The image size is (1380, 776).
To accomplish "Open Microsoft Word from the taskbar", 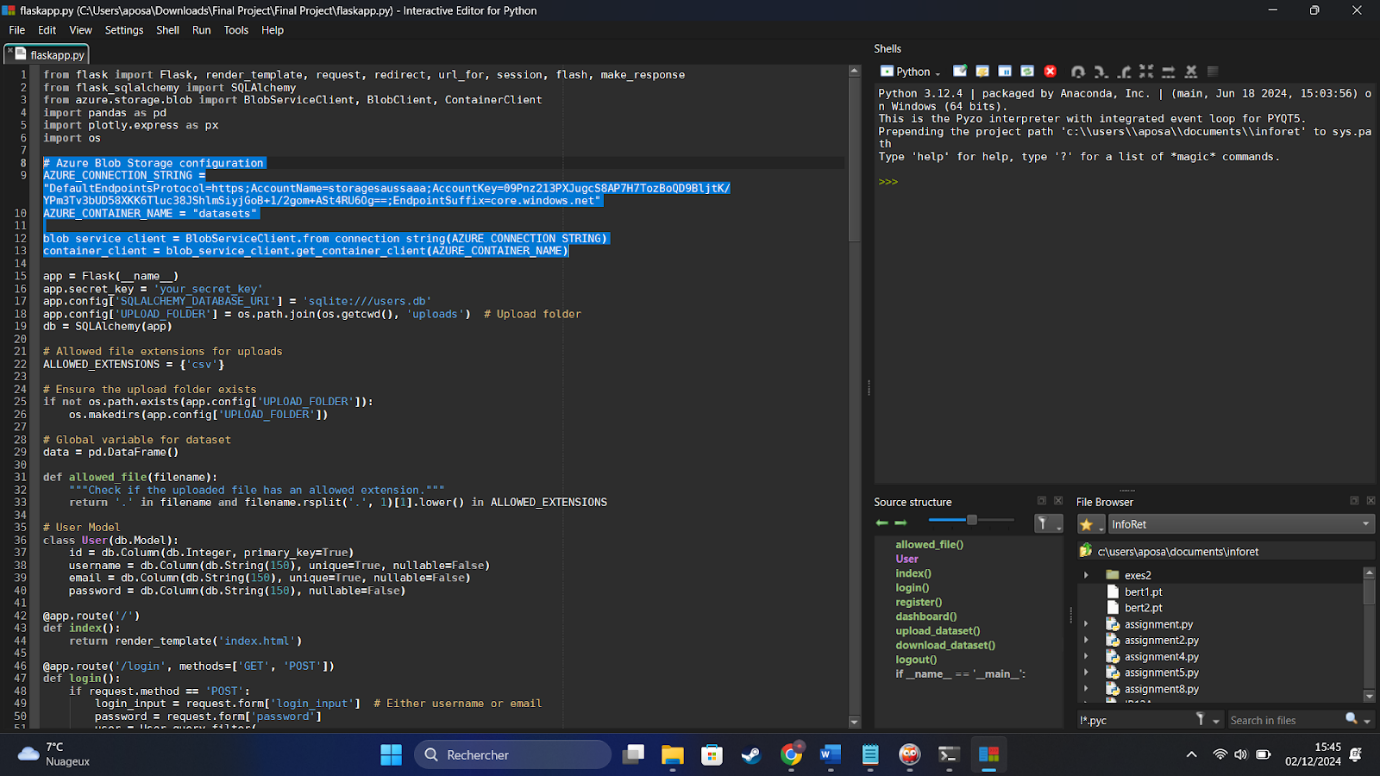I will [830, 755].
